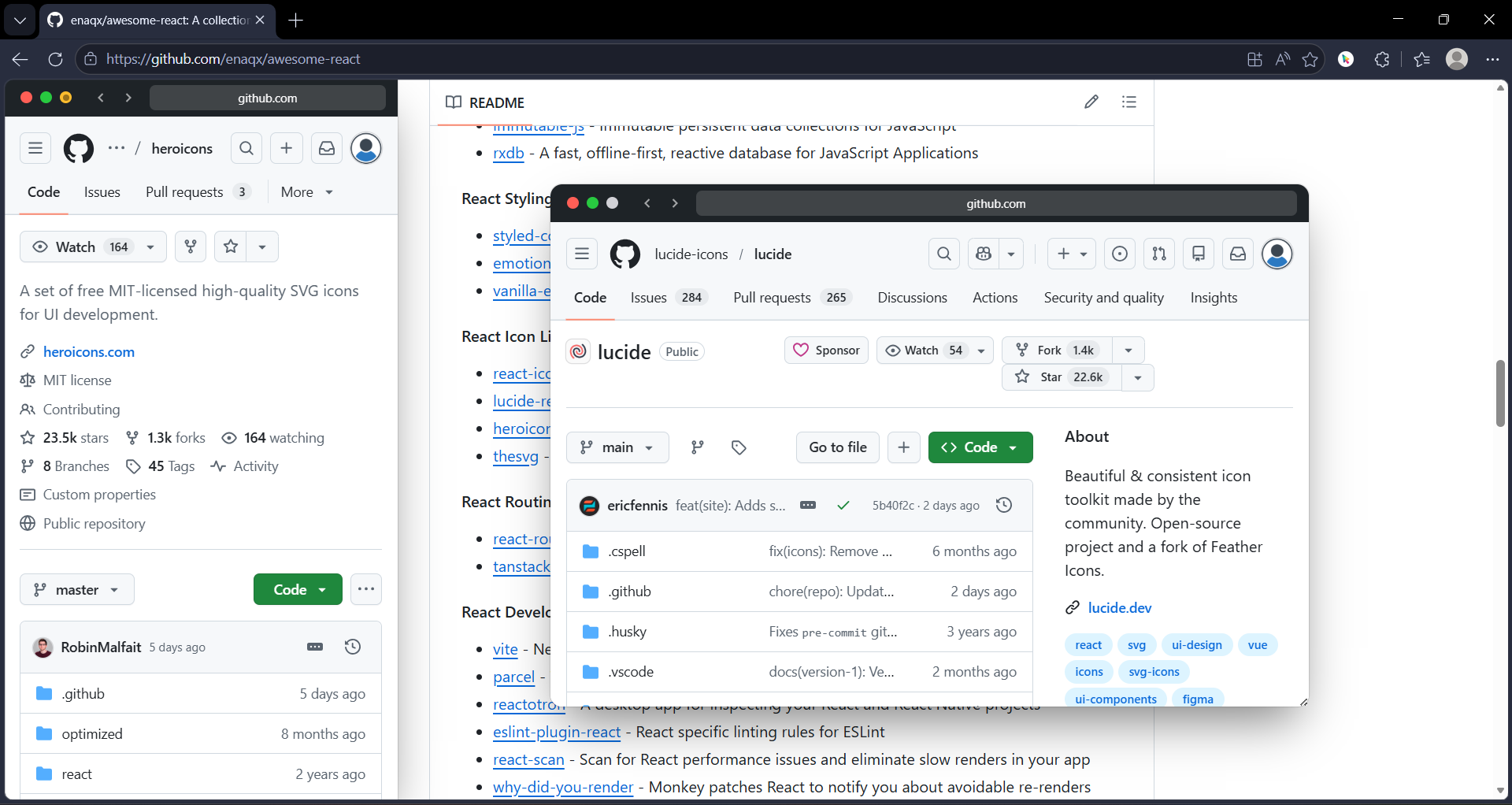Click Go to file button
The height and width of the screenshot is (805, 1512).
click(838, 447)
